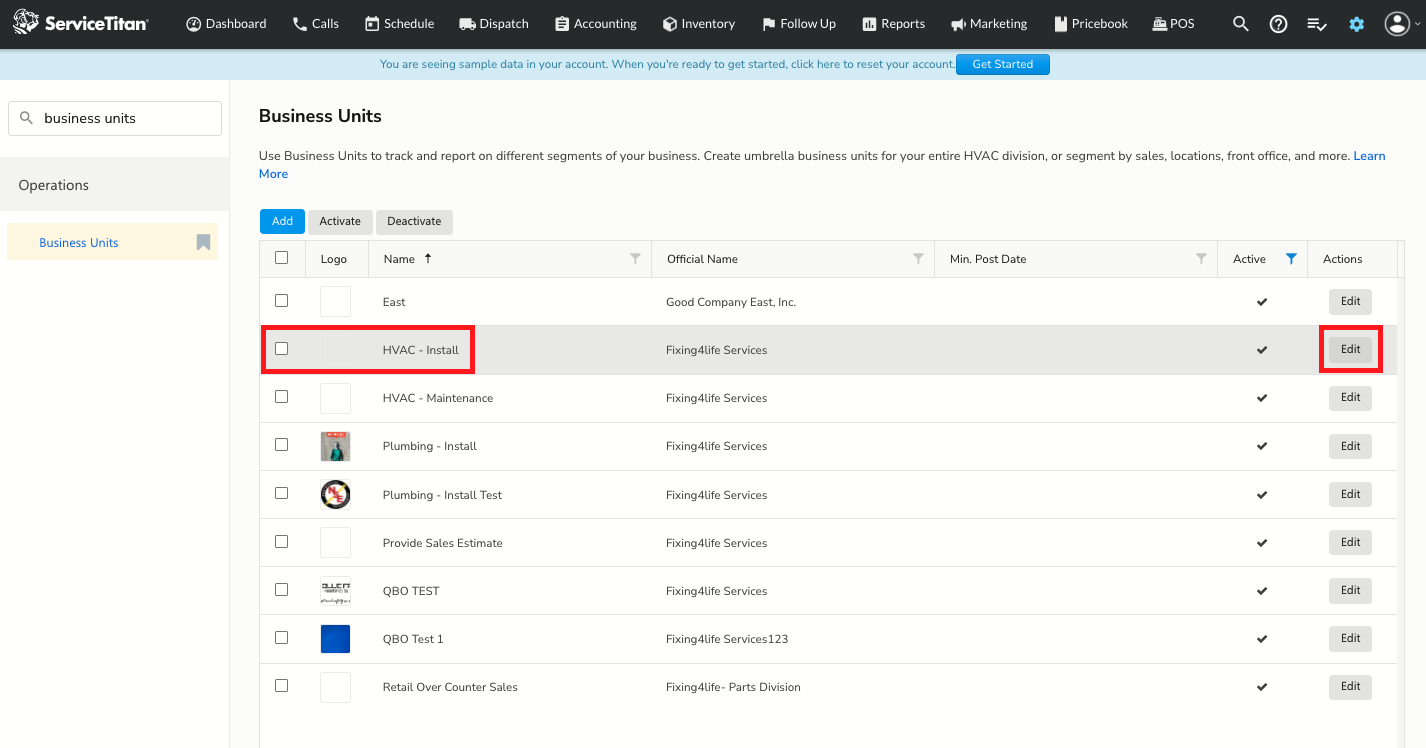Image resolution: width=1426 pixels, height=748 pixels.
Task: Open the user profile avatar icon
Action: point(1397,24)
